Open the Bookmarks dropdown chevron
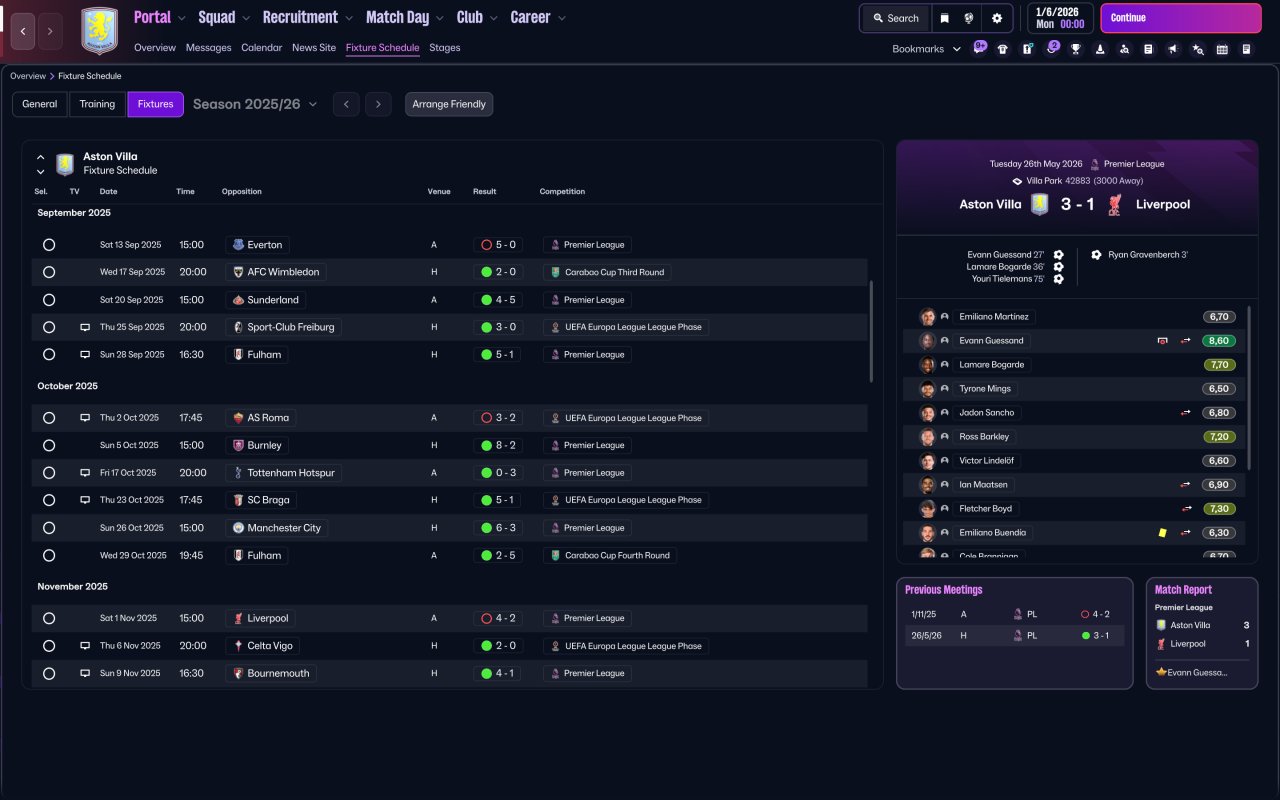Viewport: 1280px width, 800px height. tap(957, 49)
